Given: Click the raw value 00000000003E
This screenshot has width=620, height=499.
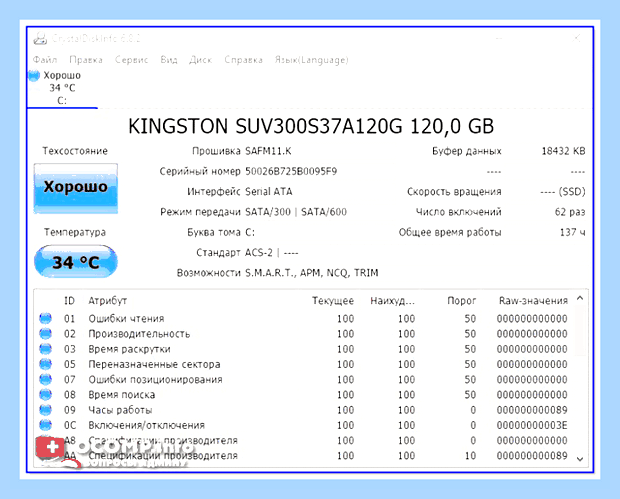Looking at the screenshot, I should [532, 425].
